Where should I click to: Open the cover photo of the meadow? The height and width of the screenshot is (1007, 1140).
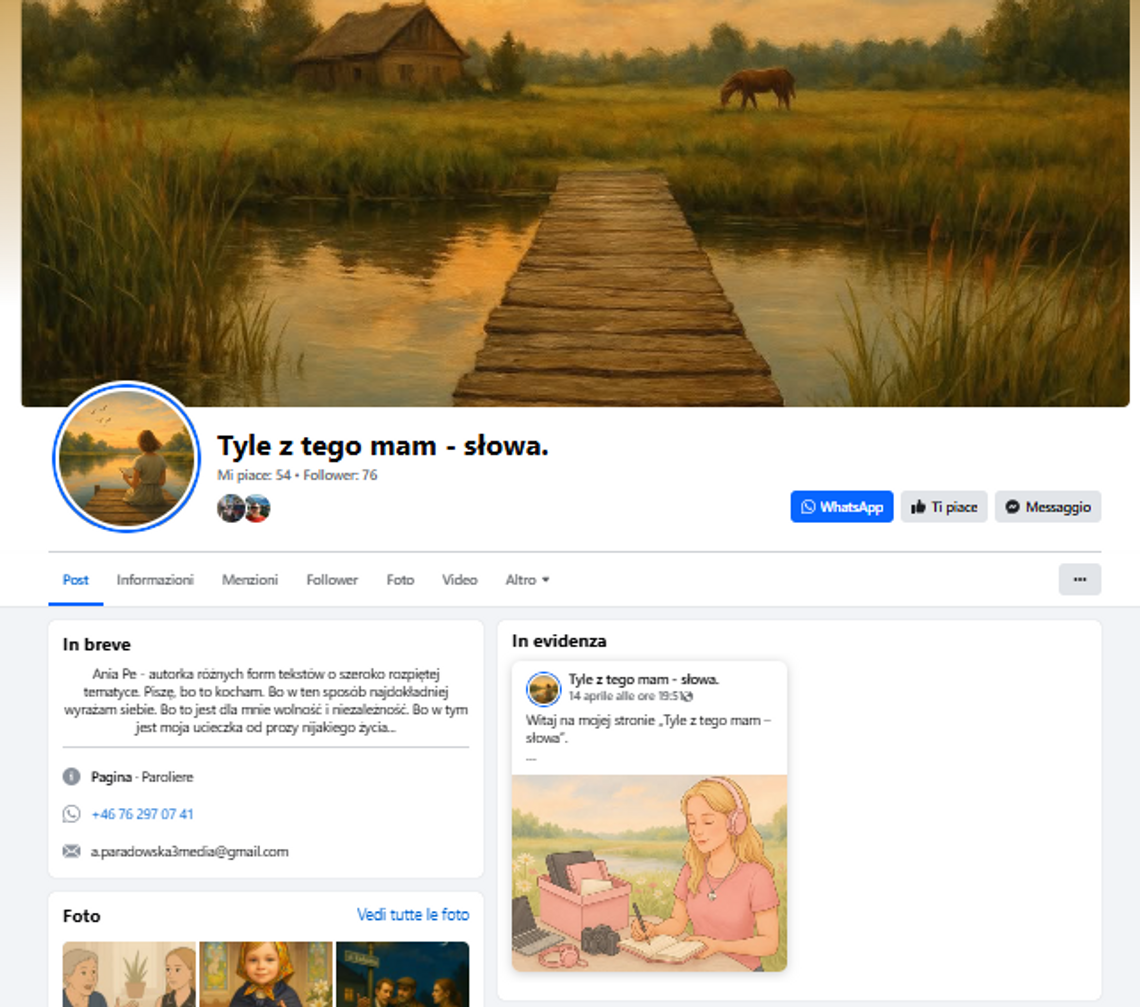(575, 200)
